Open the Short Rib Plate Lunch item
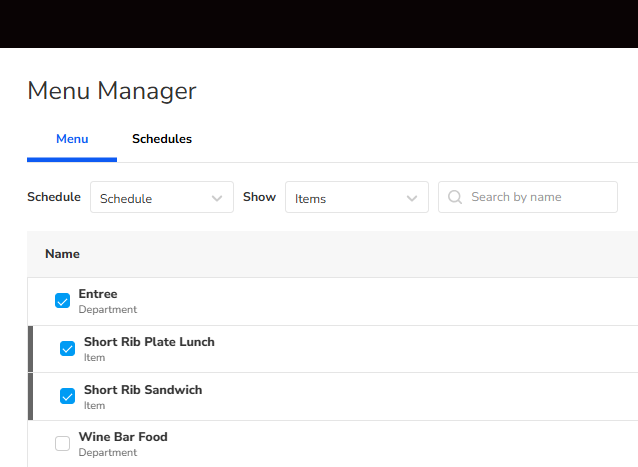The width and height of the screenshot is (638, 467). (149, 342)
